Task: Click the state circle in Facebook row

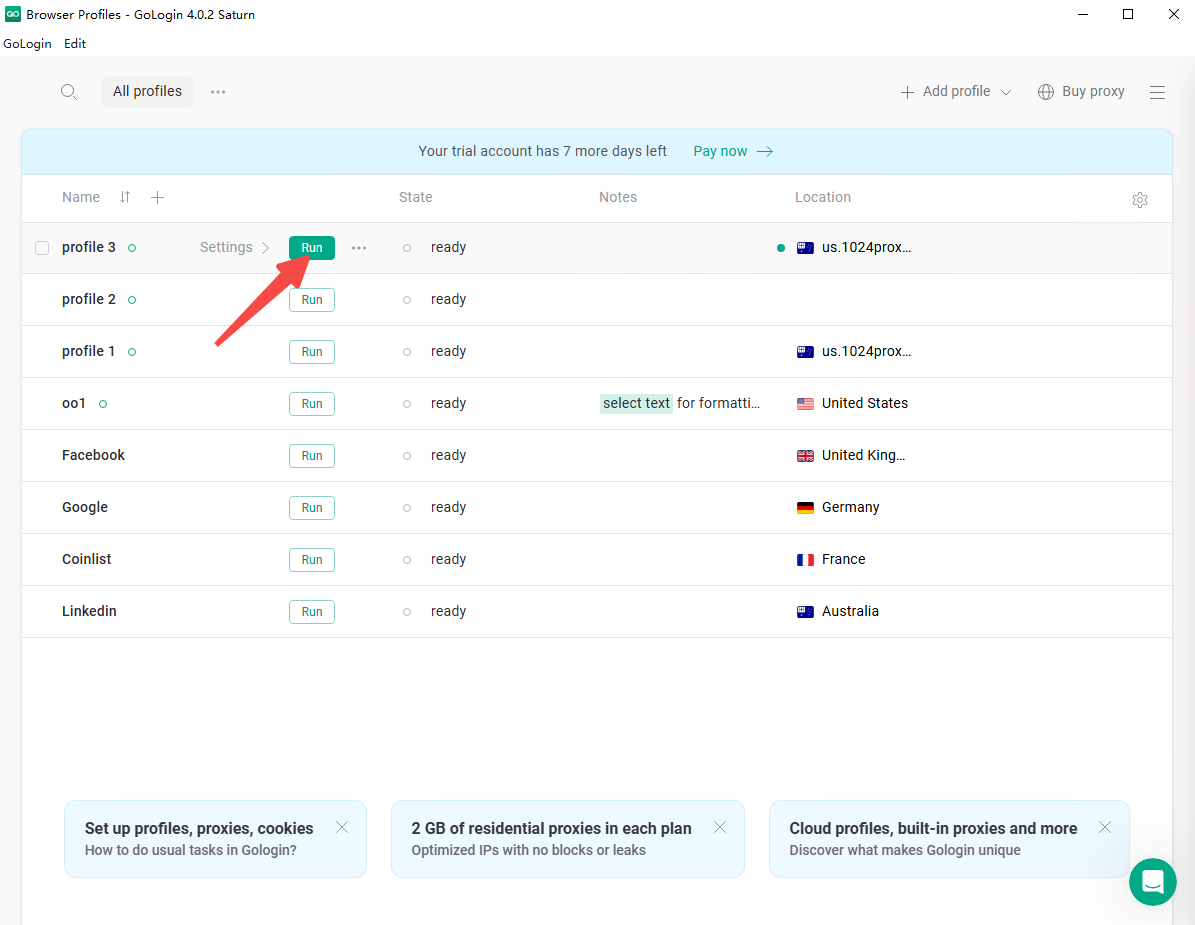Action: (x=407, y=456)
